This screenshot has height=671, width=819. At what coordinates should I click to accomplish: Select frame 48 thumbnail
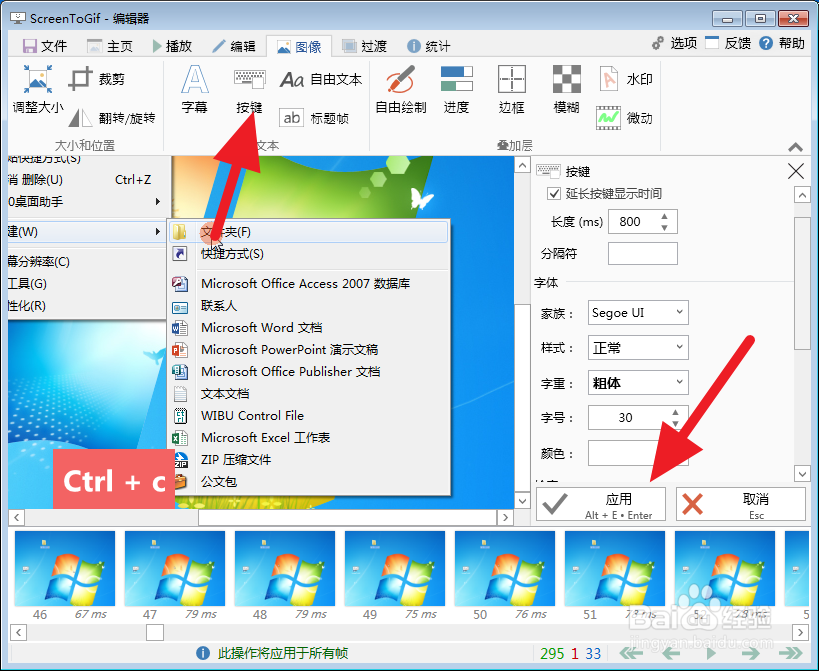pos(285,568)
